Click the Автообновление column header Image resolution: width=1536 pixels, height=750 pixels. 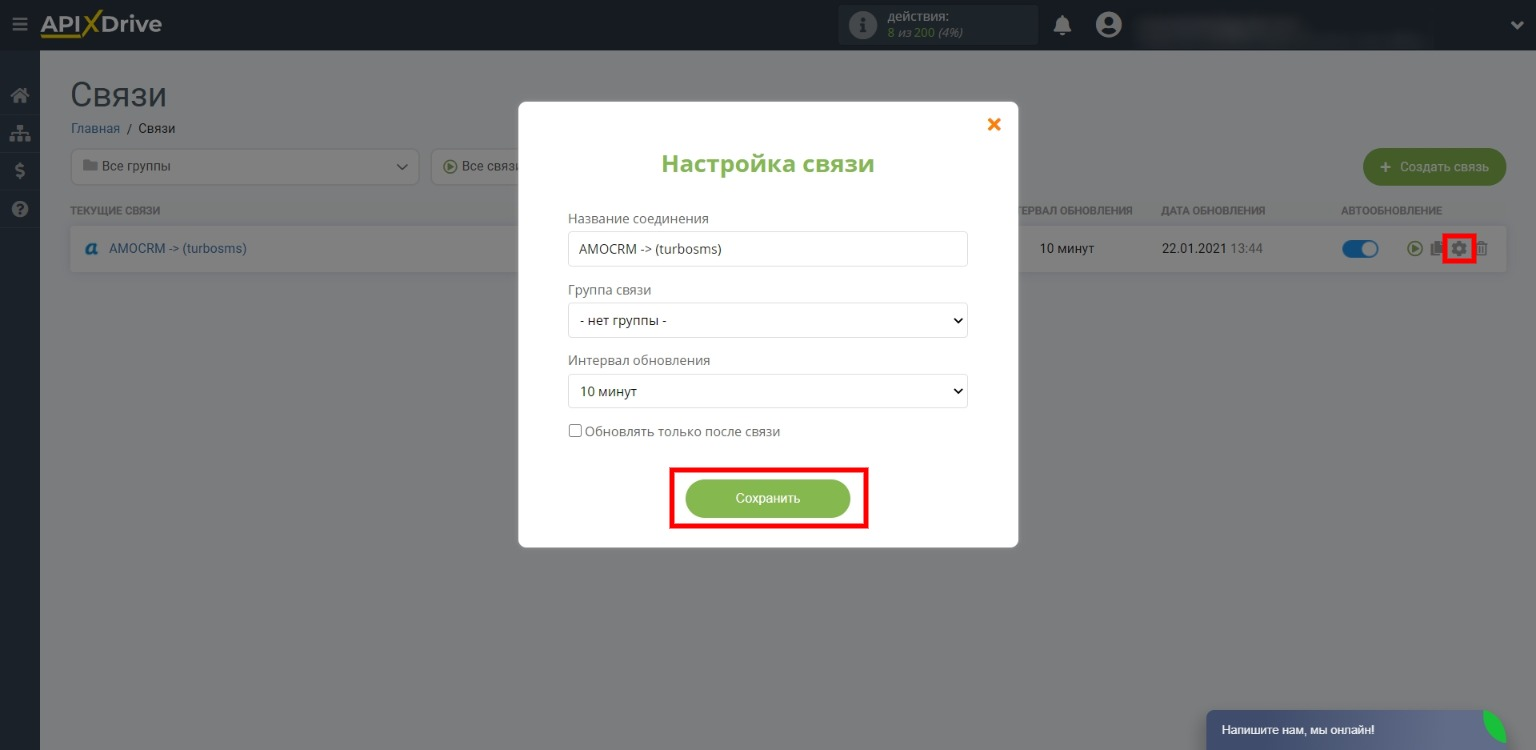coord(1391,211)
